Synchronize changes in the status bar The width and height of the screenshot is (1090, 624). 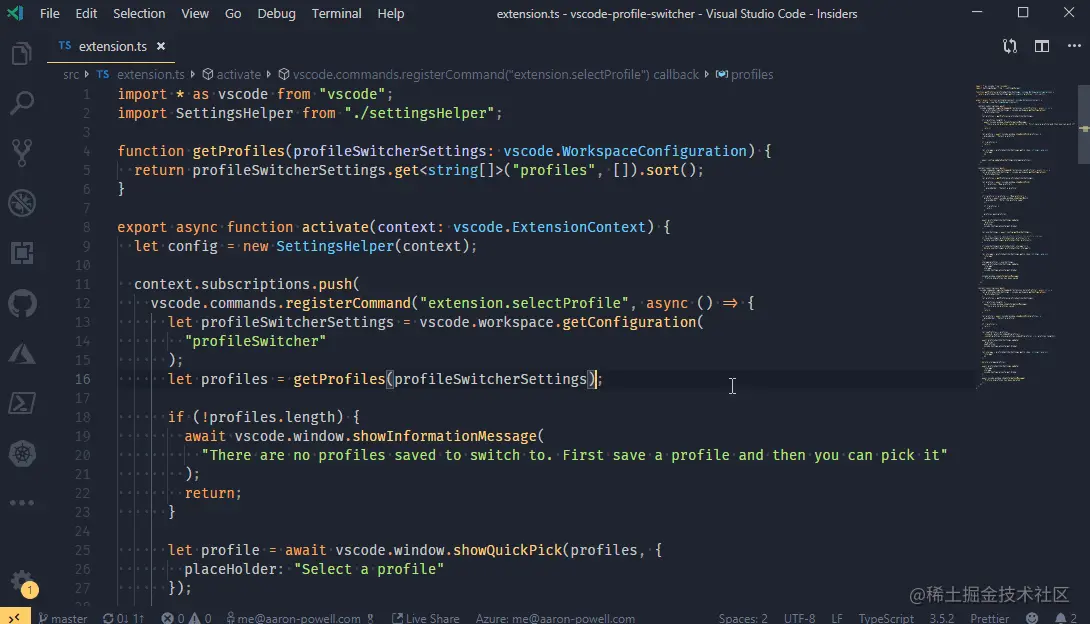point(123,618)
